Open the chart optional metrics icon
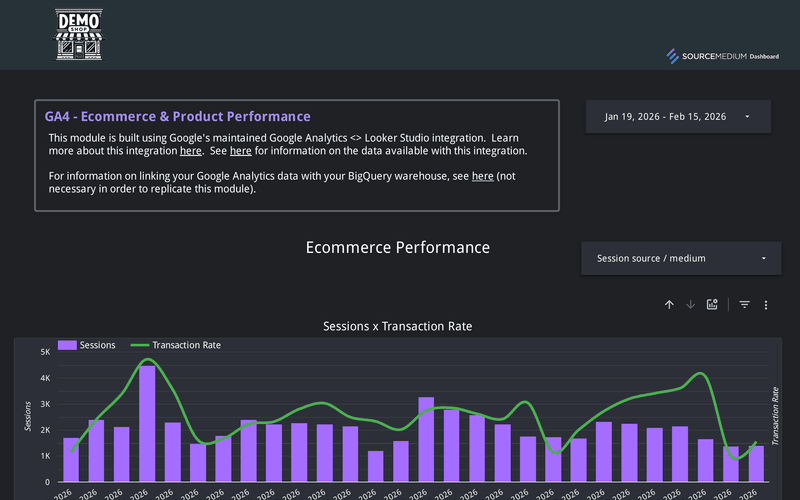Viewport: 800px width, 500px height. pos(712,305)
